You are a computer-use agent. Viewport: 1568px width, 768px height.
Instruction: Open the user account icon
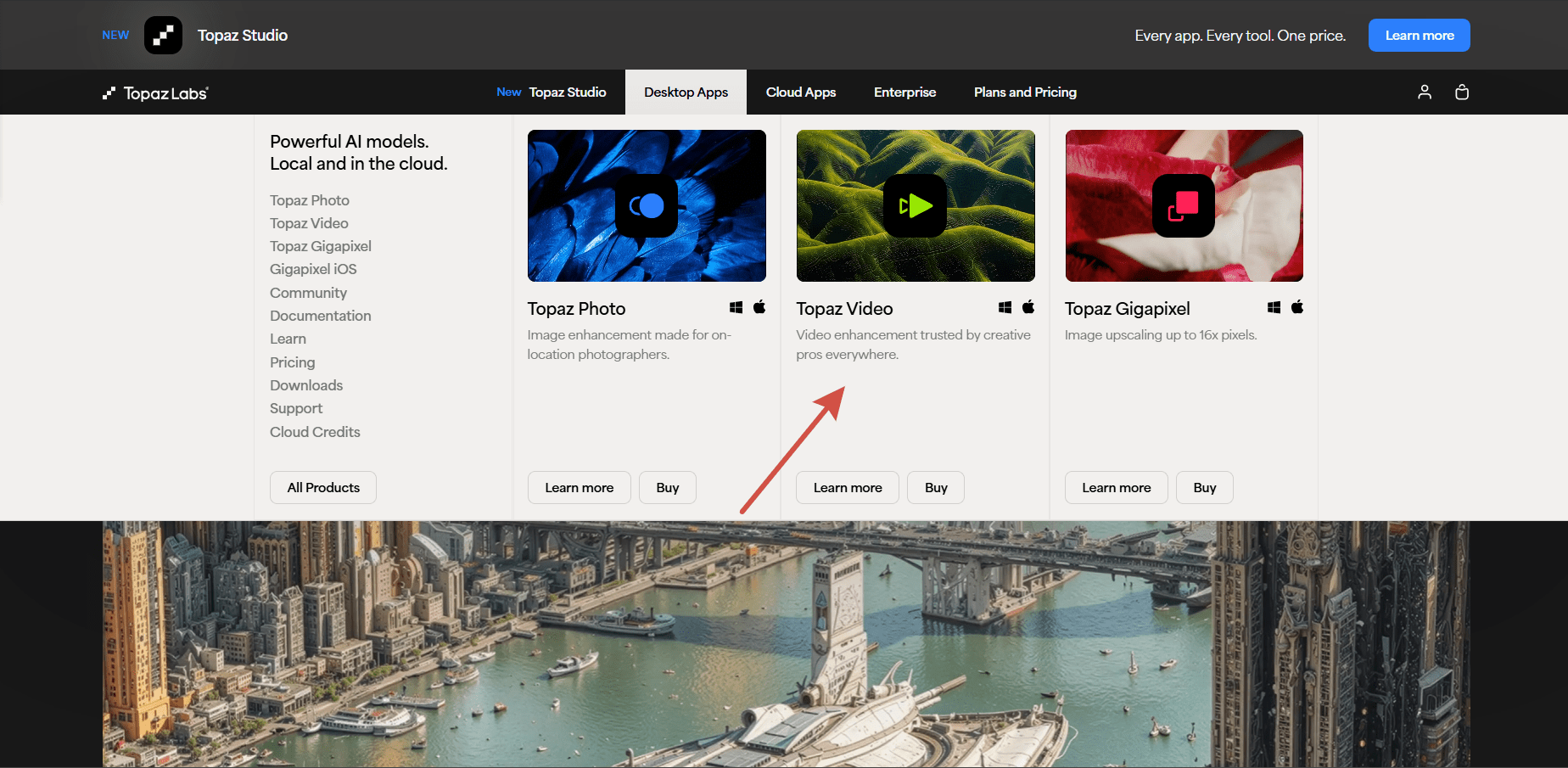point(1425,92)
